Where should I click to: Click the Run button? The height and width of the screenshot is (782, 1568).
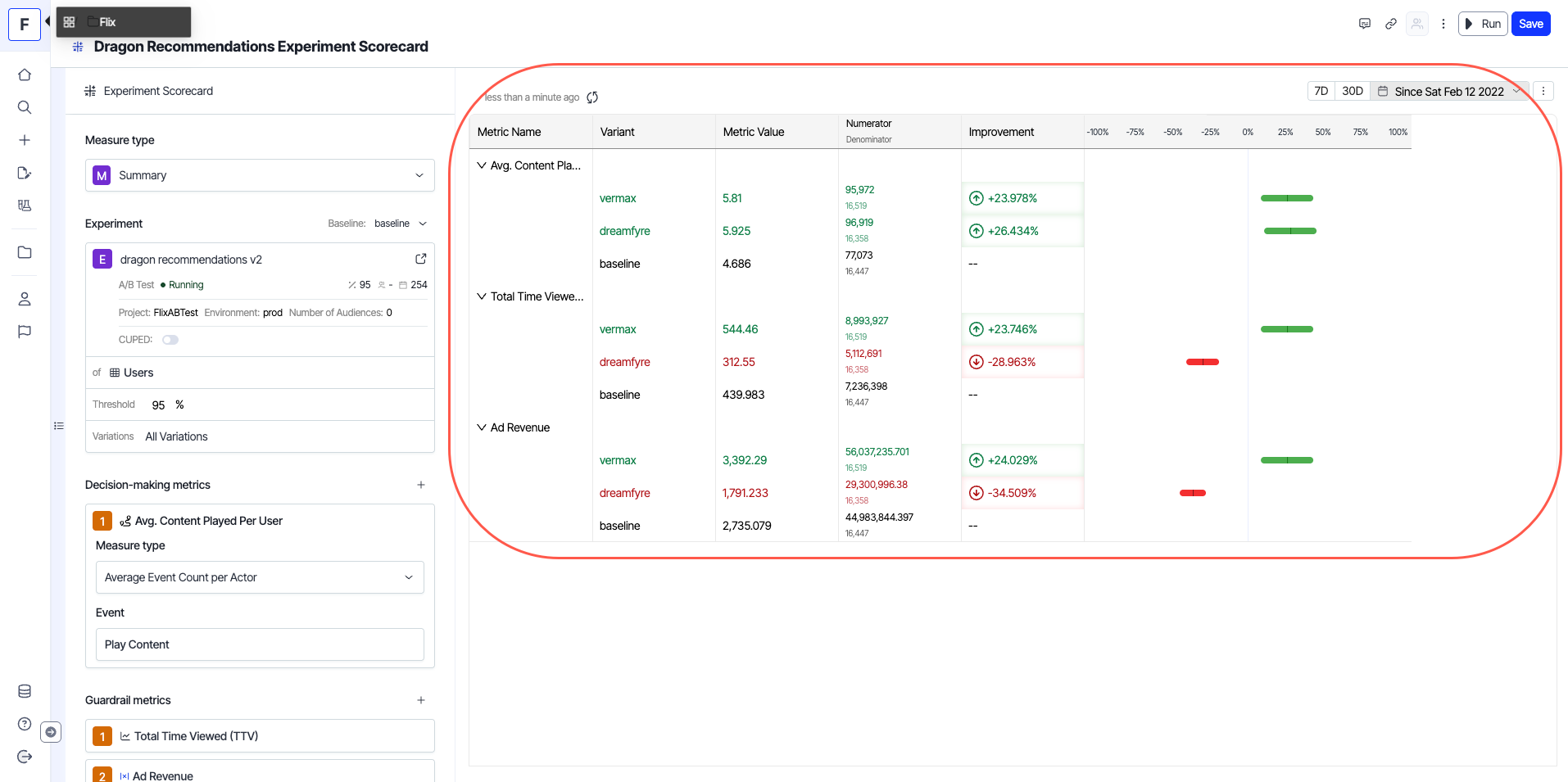pos(1483,24)
